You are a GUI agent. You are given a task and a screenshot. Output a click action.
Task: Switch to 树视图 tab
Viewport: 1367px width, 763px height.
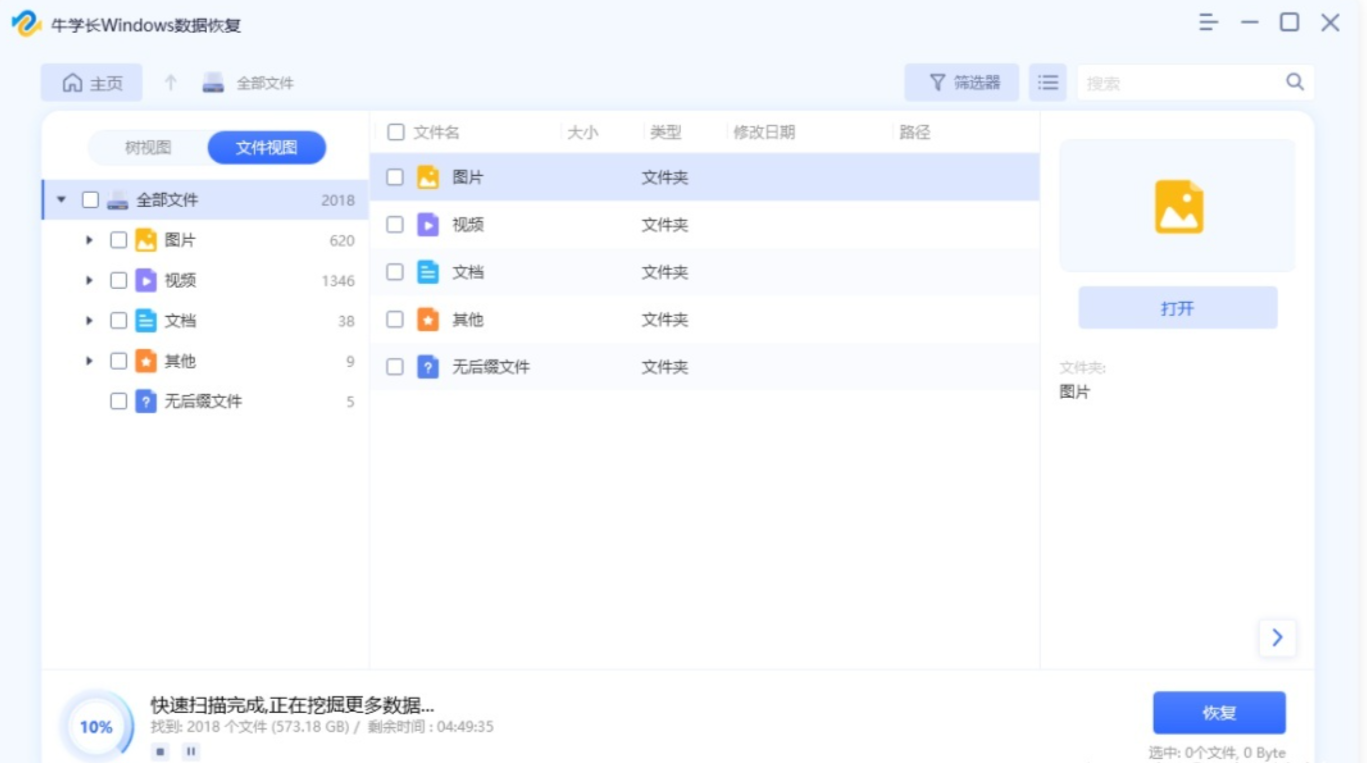[148, 148]
